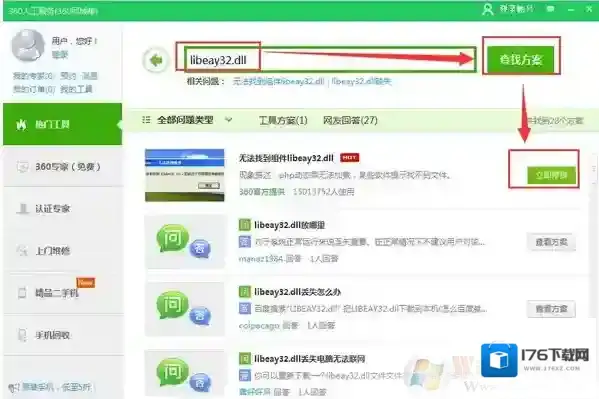Click phone icon next to 手机回收
The height and width of the screenshot is (399, 599).
point(22,335)
